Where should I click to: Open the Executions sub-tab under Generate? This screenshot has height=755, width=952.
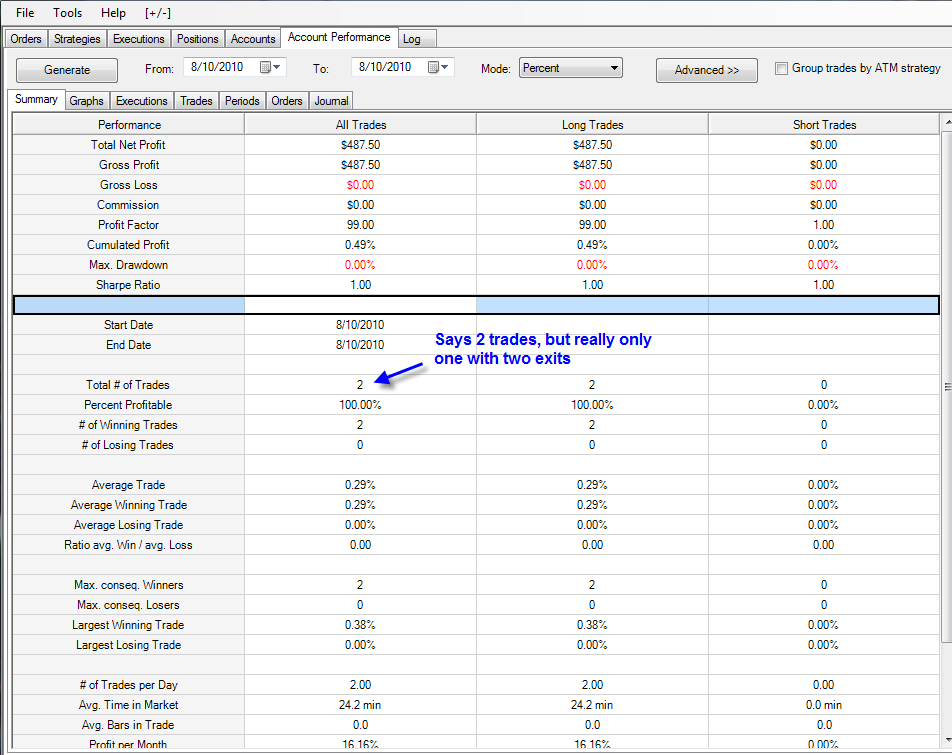click(x=141, y=101)
